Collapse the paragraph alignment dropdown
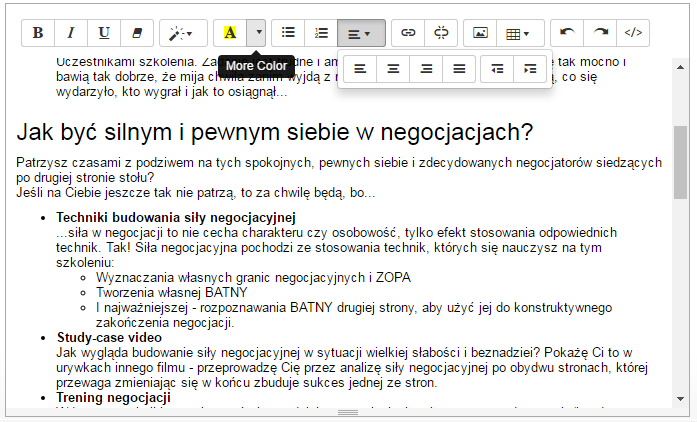Viewport: 697px width, 422px height. [x=360, y=33]
